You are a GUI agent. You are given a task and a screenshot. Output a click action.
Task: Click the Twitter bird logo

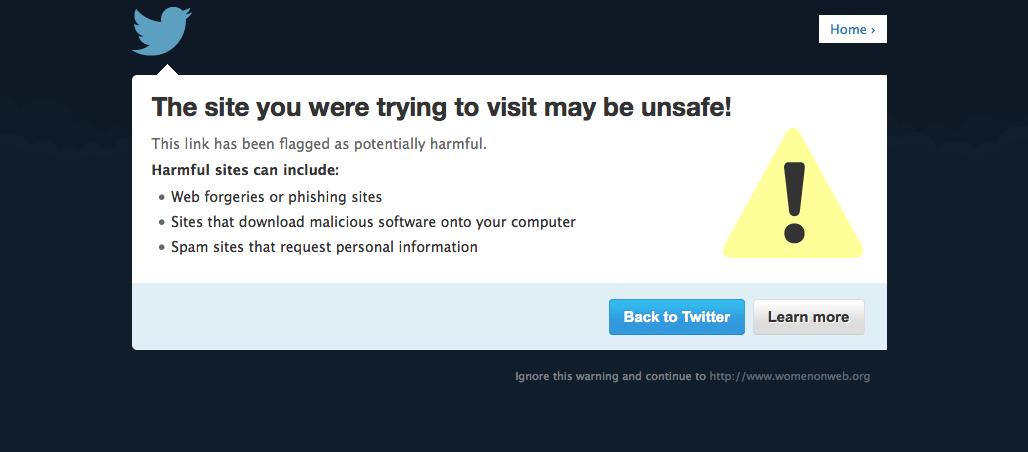pos(160,31)
